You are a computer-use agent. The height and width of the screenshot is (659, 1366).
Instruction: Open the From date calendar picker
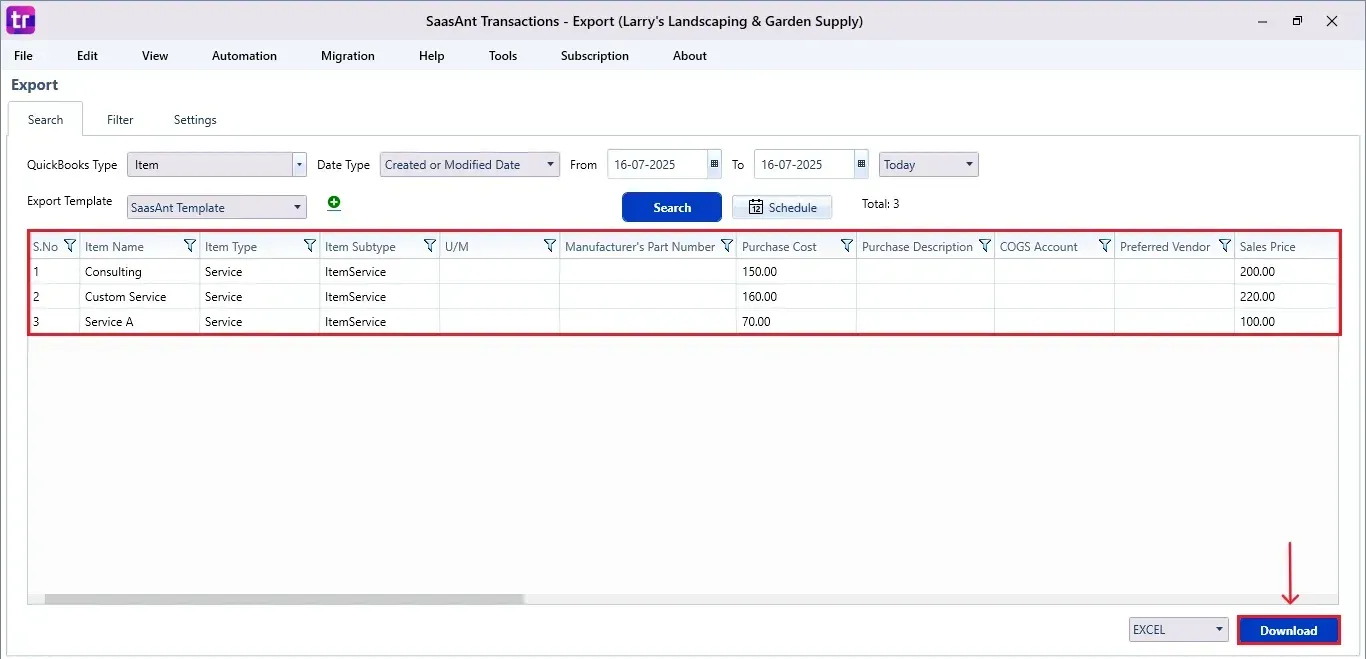tap(714, 164)
